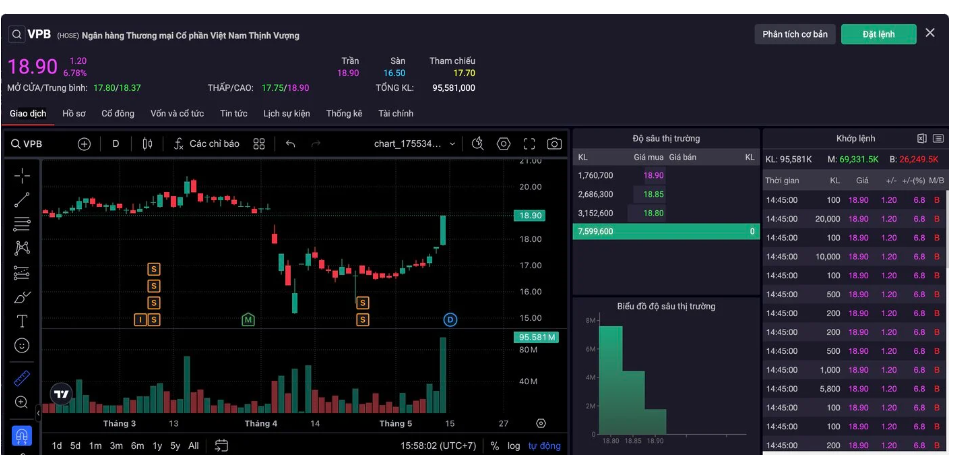Open the Khớp lệnh list view icon

coord(938,138)
